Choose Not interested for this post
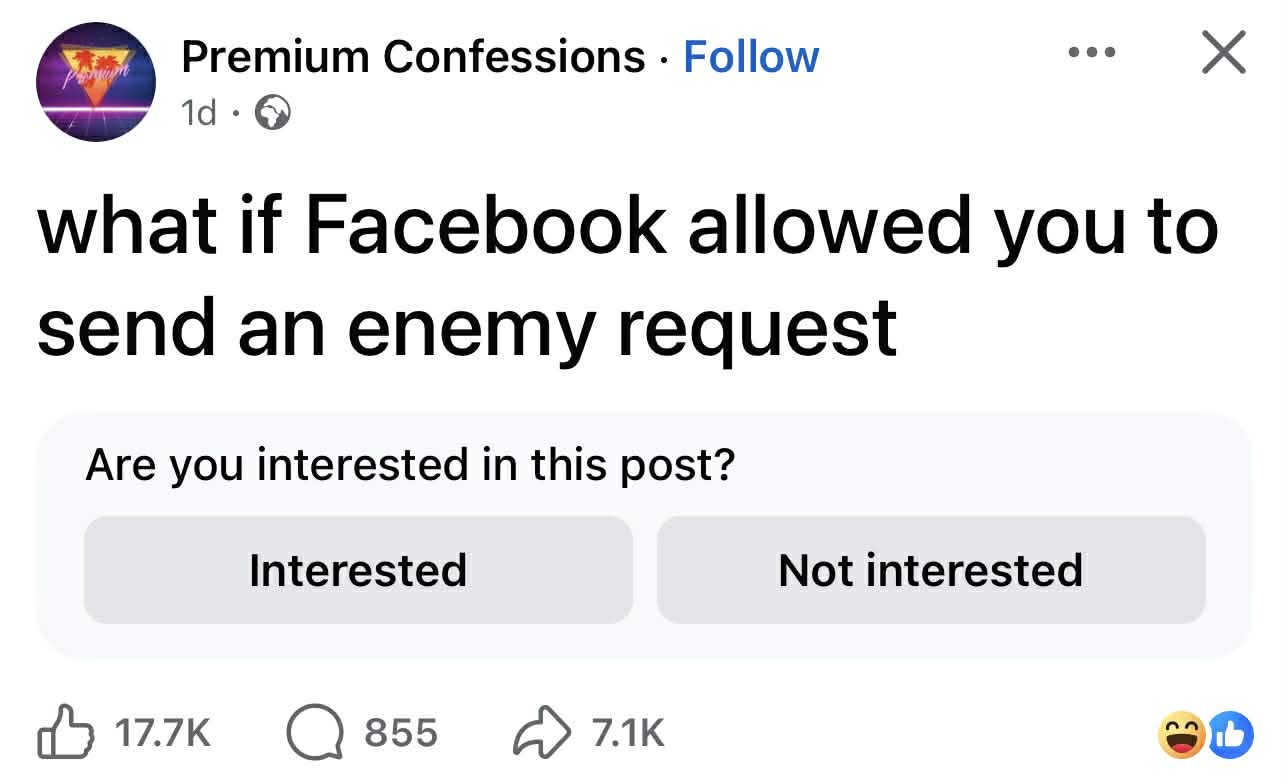 click(x=930, y=570)
